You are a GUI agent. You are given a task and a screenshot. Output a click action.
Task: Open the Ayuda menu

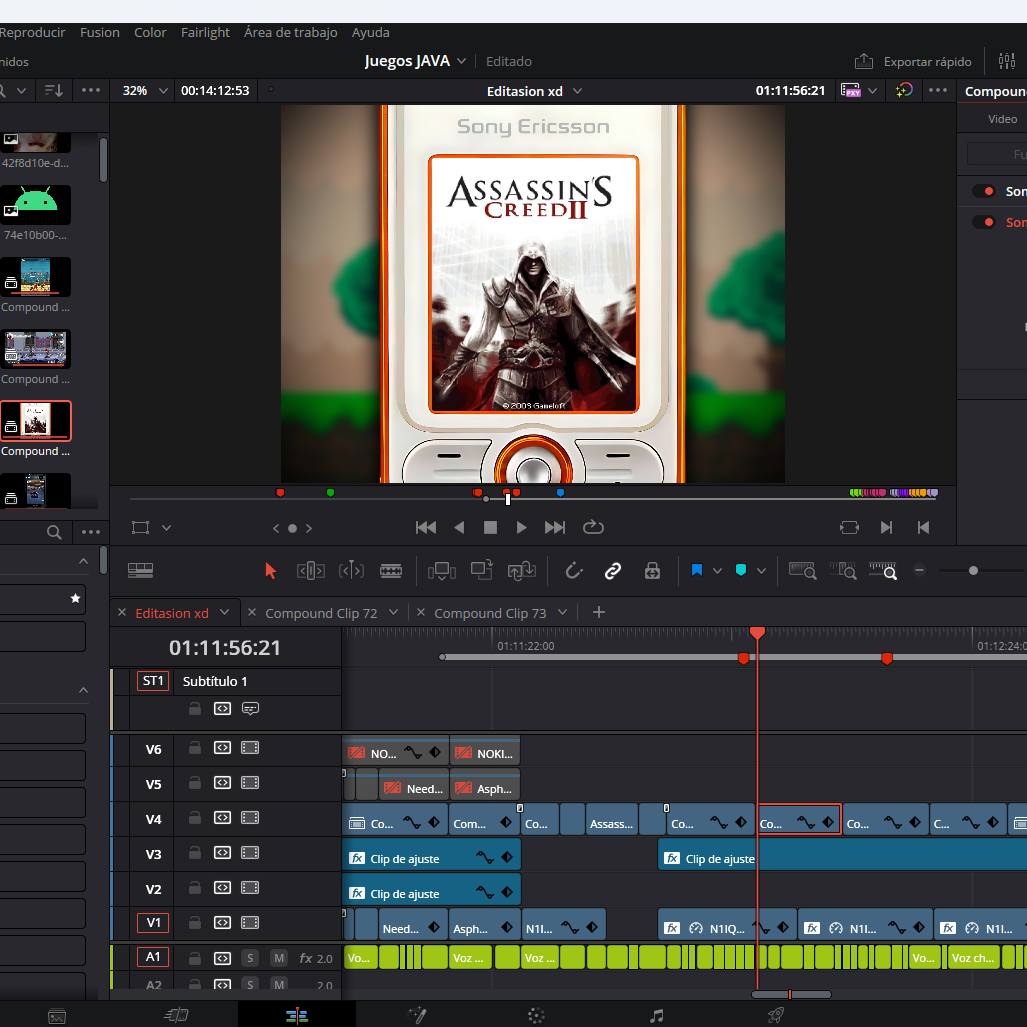(x=371, y=32)
